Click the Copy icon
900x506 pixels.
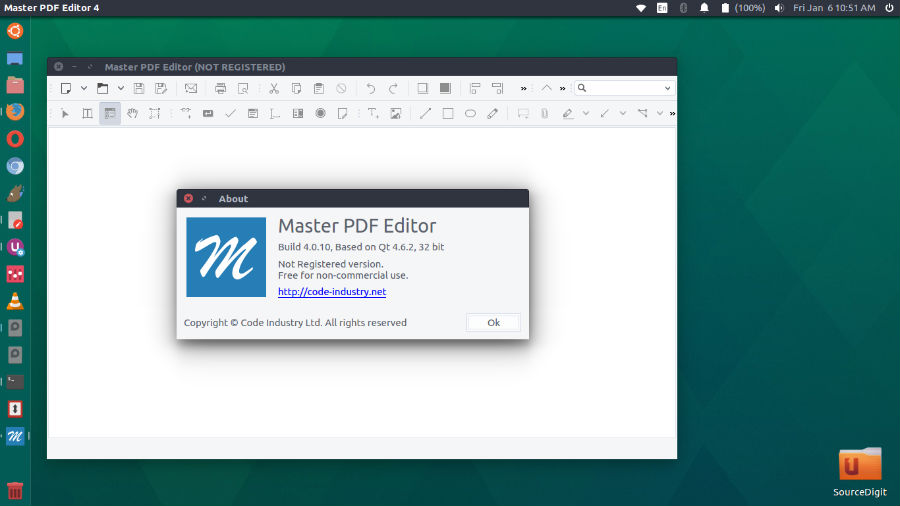point(296,88)
